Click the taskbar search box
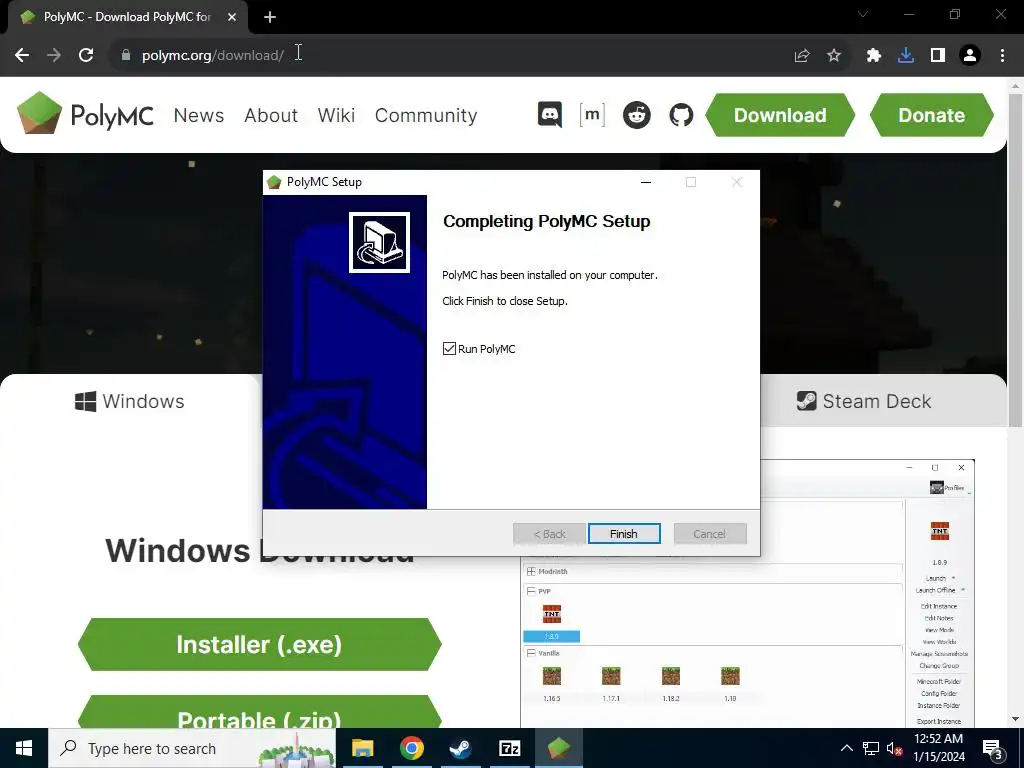The image size is (1024, 768). point(192,748)
